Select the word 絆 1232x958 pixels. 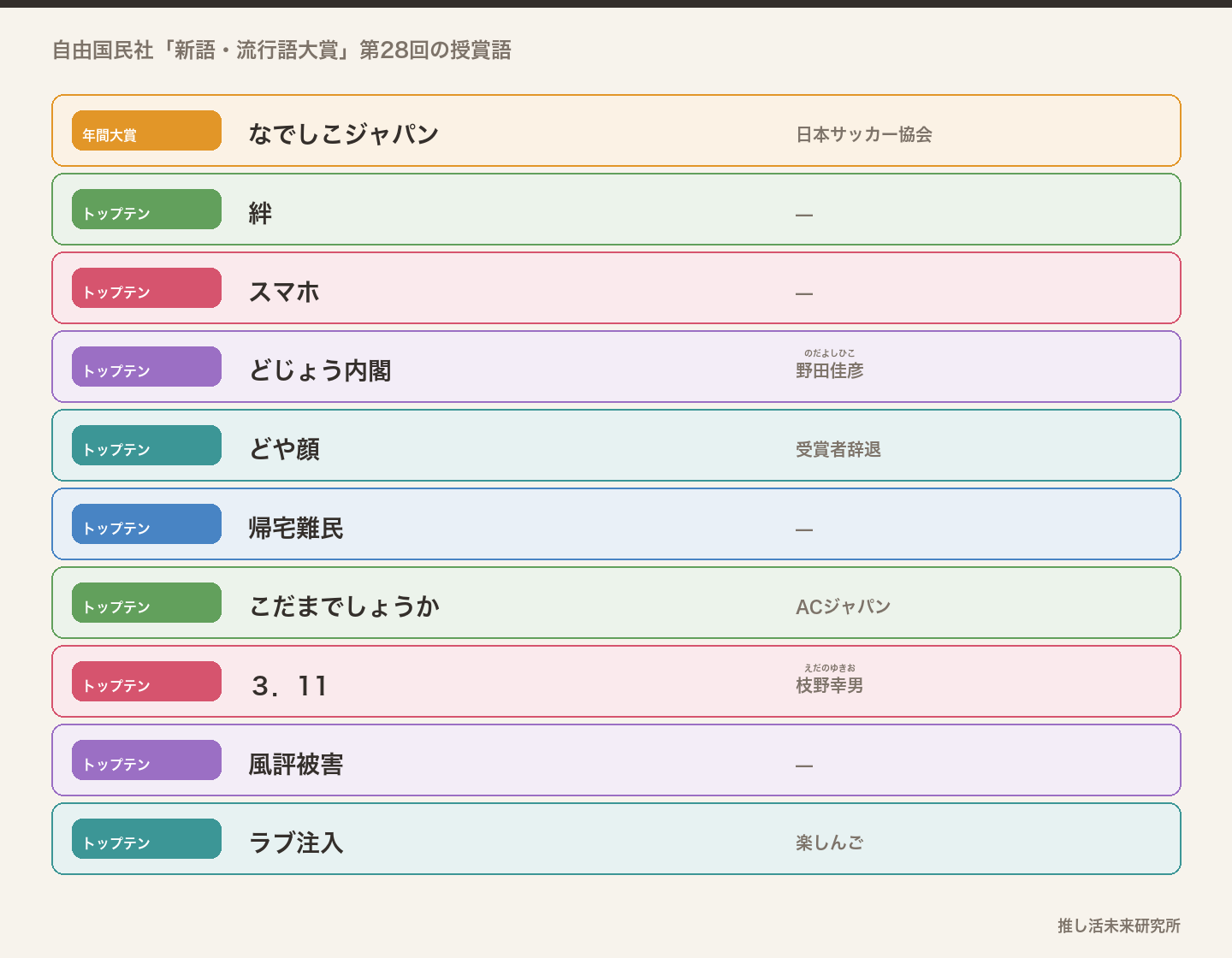tap(260, 213)
